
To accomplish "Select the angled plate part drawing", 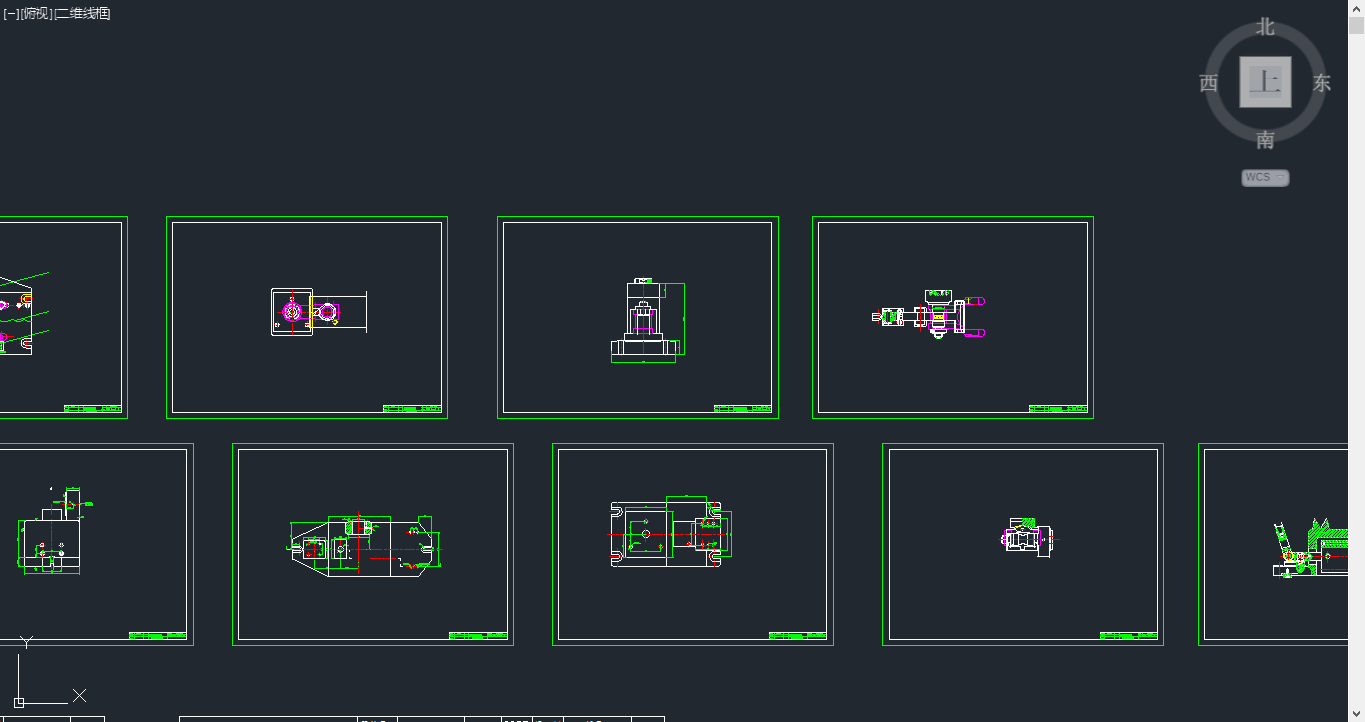I will (365, 546).
